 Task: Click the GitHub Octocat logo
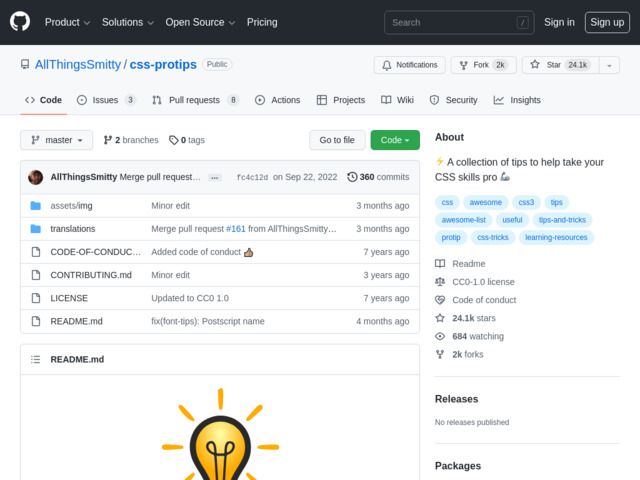click(x=20, y=22)
